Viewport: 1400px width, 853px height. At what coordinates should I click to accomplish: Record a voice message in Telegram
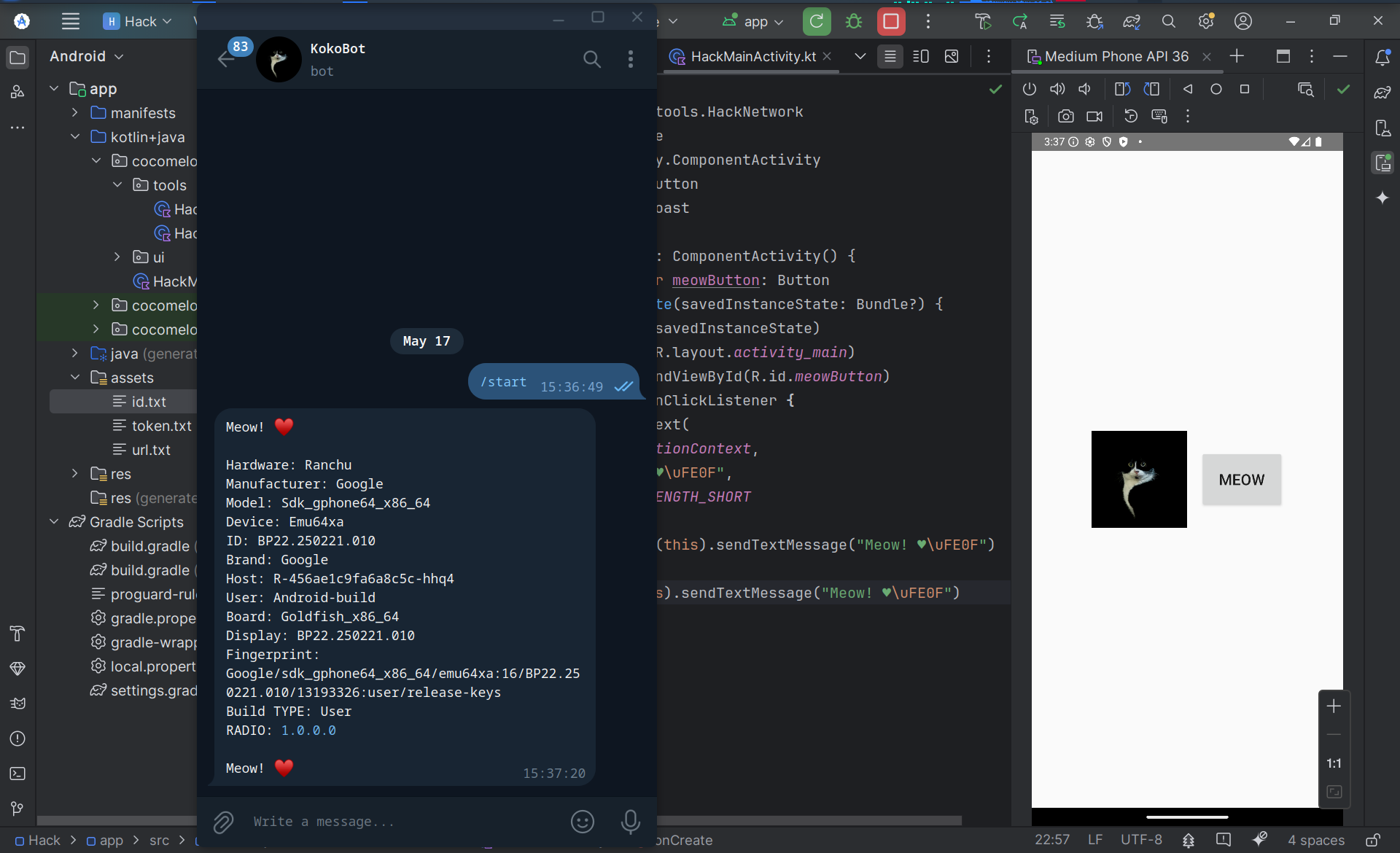coord(631,822)
